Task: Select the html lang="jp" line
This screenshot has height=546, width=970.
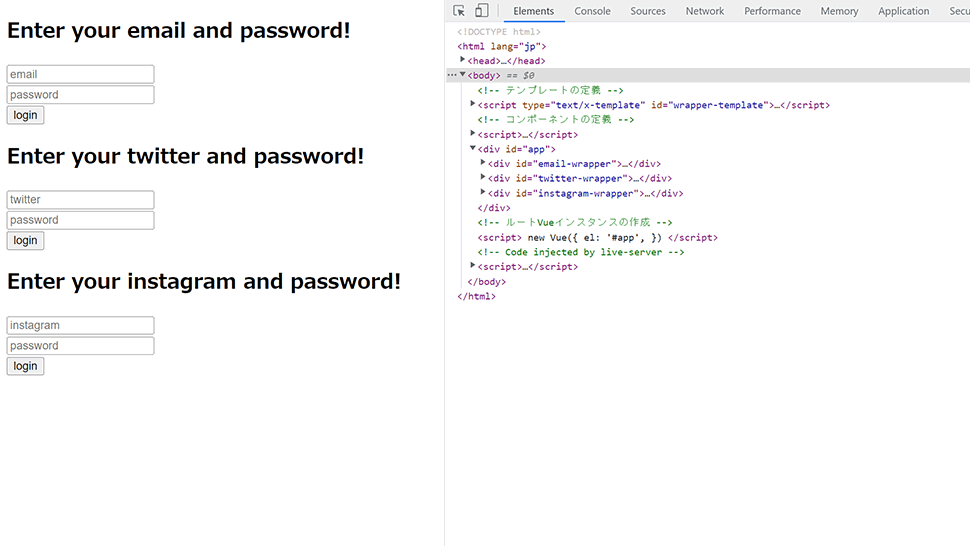Action: point(502,46)
